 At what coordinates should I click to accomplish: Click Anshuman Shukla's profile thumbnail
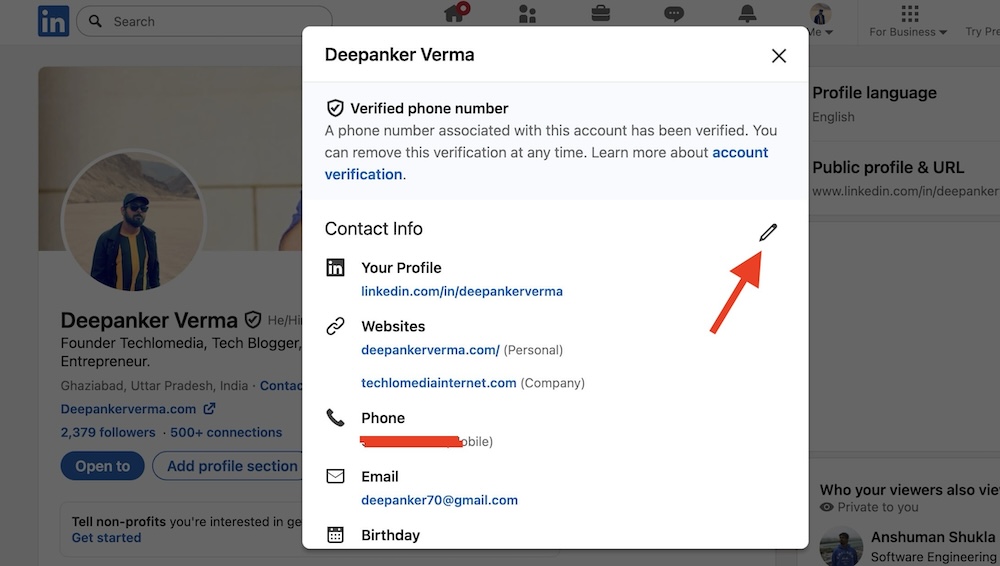pyautogui.click(x=841, y=547)
